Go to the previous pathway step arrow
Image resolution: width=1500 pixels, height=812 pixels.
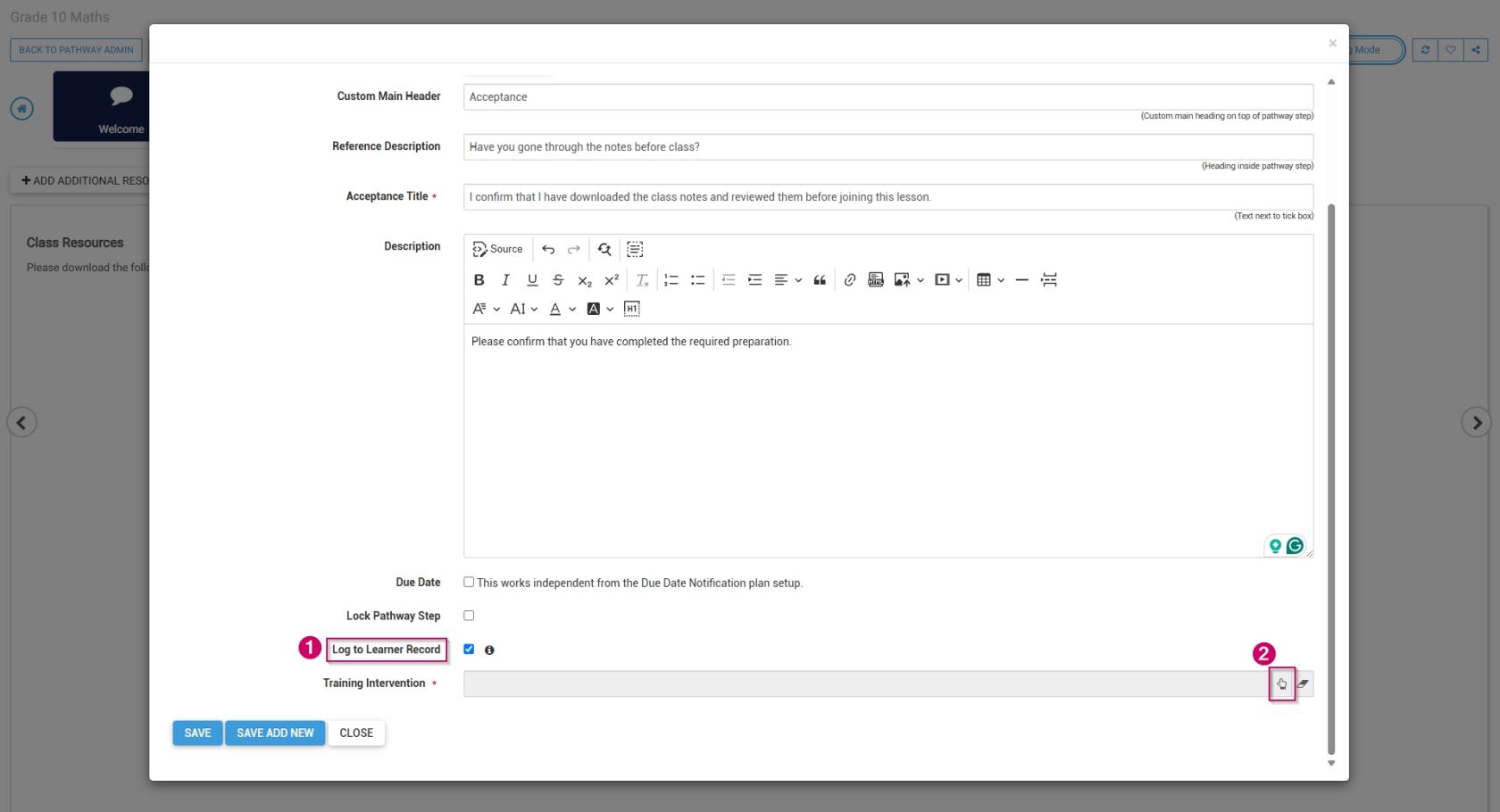[22, 422]
